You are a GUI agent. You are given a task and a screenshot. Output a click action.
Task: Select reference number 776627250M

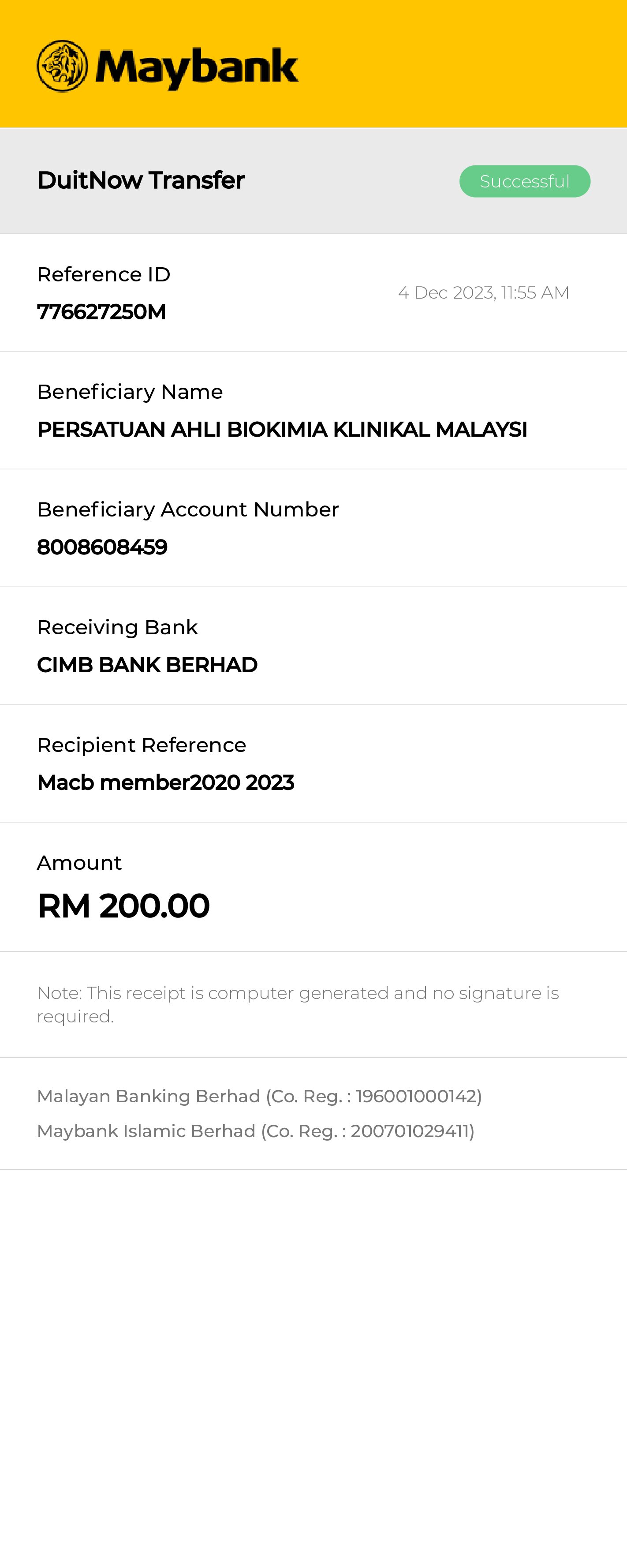pos(102,312)
